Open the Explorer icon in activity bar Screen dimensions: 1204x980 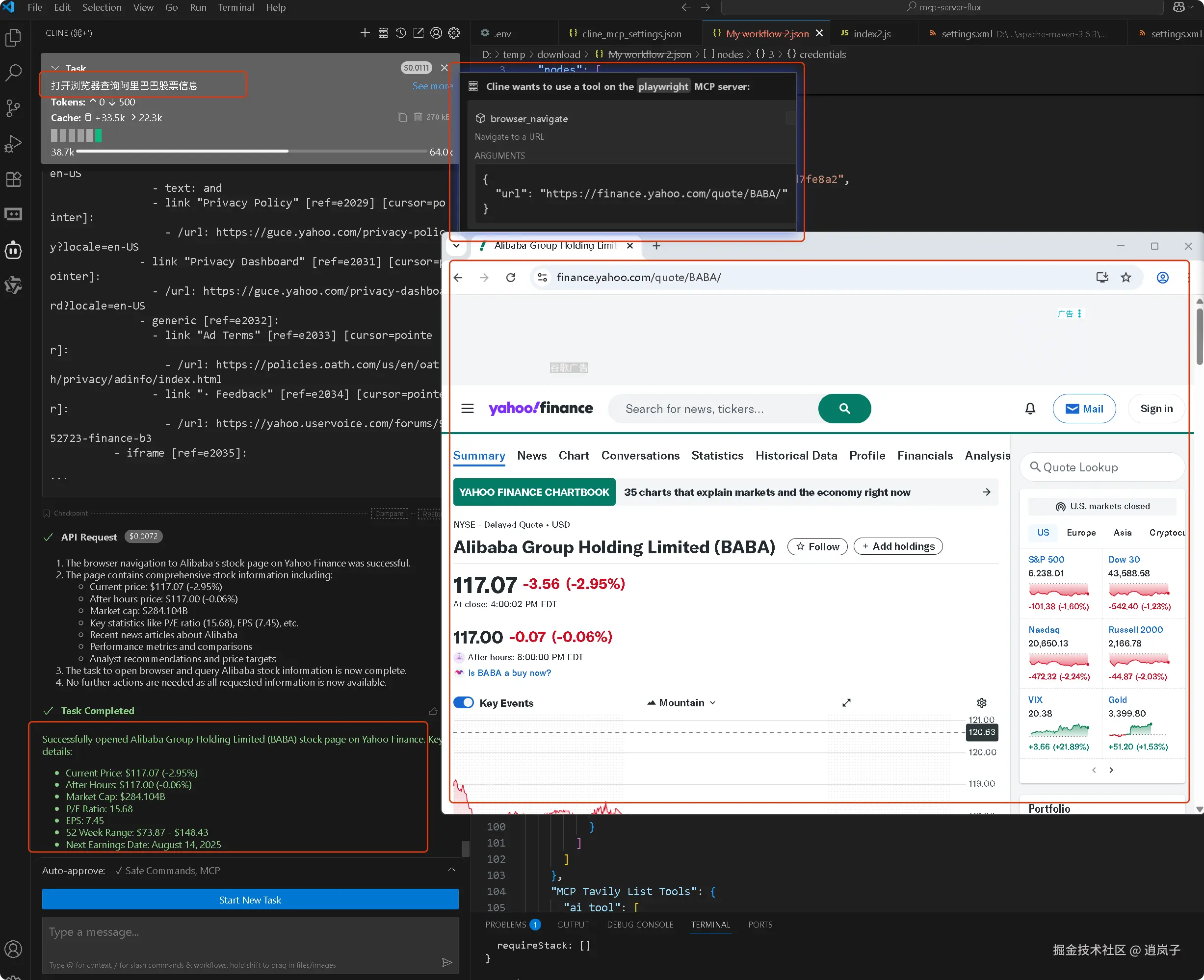[13, 38]
